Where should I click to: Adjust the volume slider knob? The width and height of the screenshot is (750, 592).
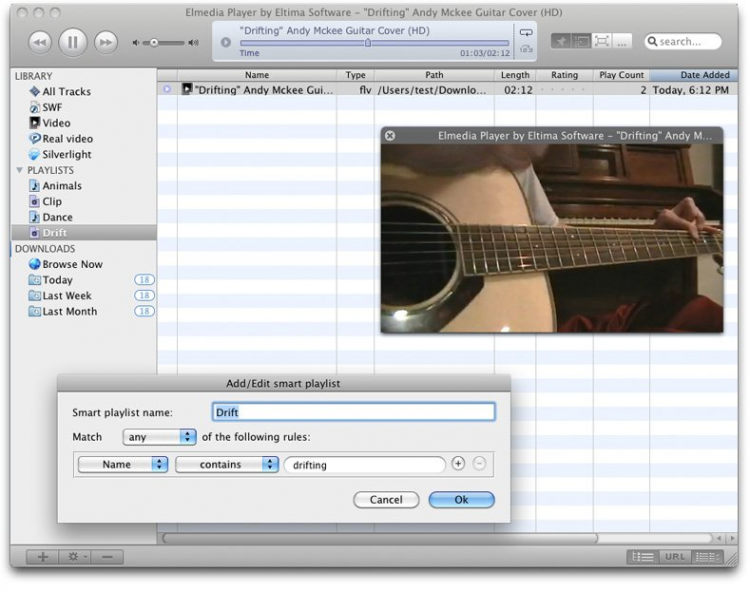click(154, 43)
